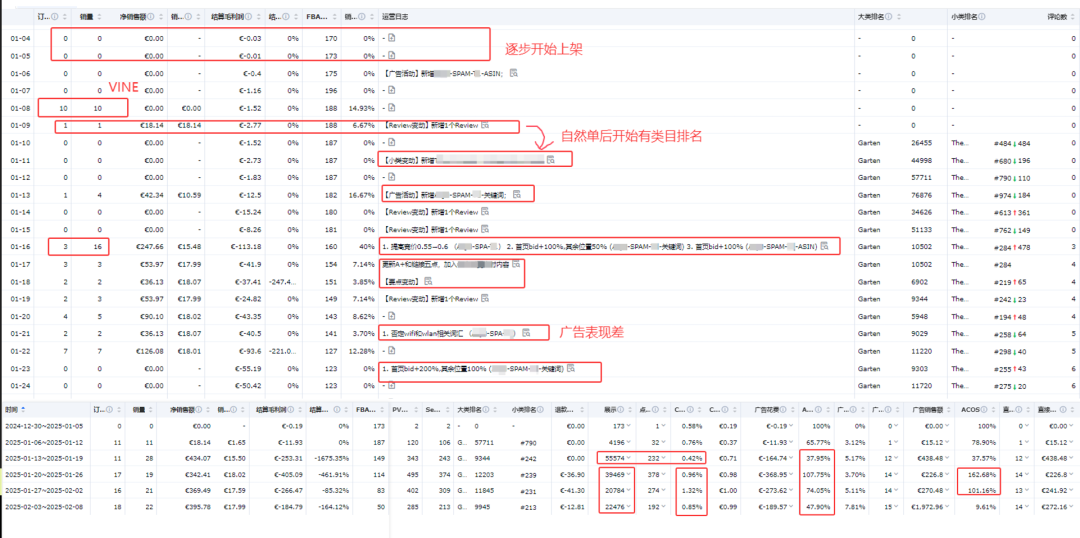The height and width of the screenshot is (538, 1080).
Task: Show info tooltip for 结算毛利润 in top table
Action: point(248,16)
